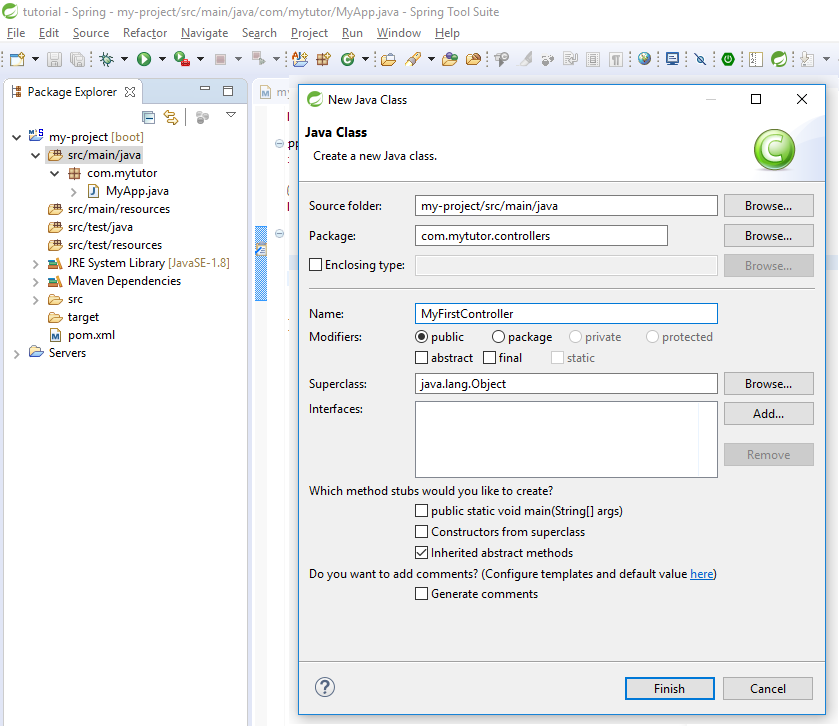The height and width of the screenshot is (726, 839).
Task: Click Browse next to Source folder
Action: coord(768,206)
